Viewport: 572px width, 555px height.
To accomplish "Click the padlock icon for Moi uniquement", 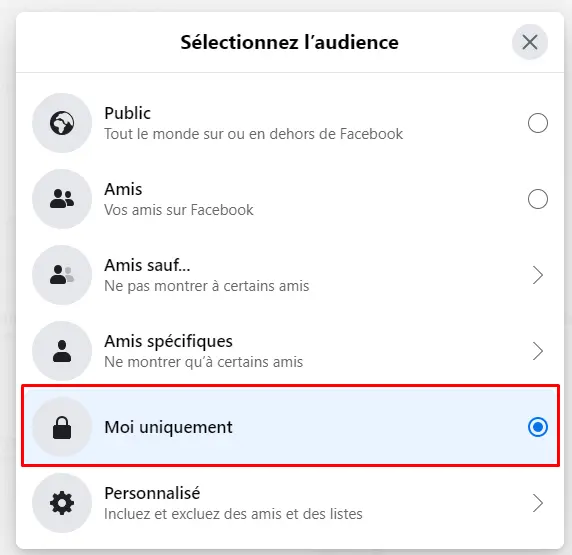I will [x=62, y=427].
